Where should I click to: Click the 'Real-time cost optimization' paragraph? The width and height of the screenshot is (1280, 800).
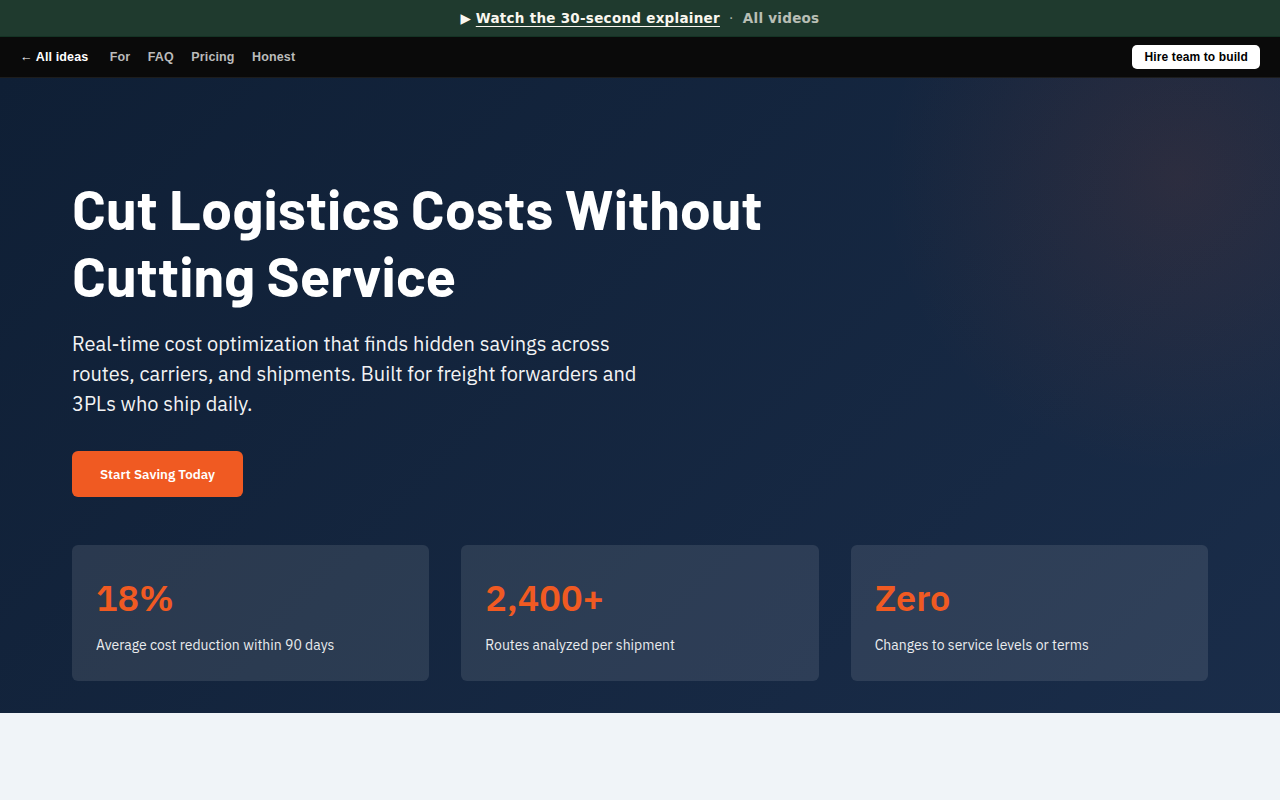[354, 374]
